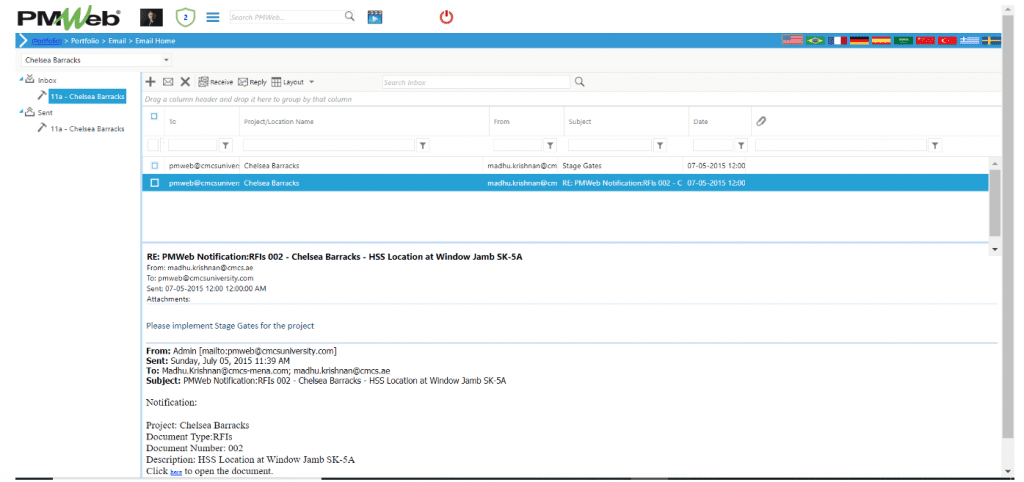Image resolution: width=1024 pixels, height=482 pixels.
Task: Click into the Search Inbox field
Action: pos(476,82)
